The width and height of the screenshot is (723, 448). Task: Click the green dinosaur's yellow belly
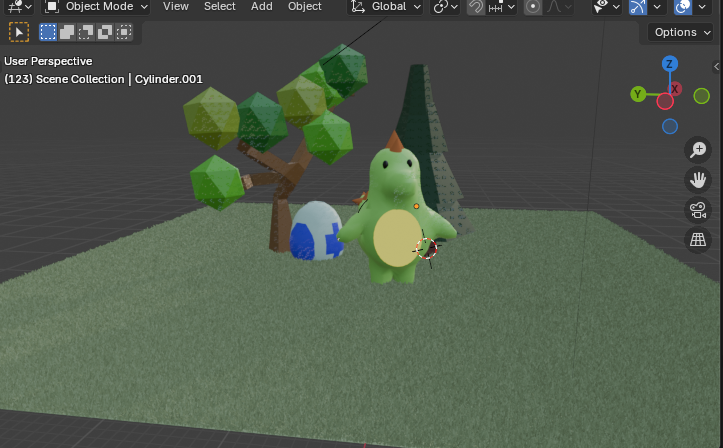coord(395,239)
